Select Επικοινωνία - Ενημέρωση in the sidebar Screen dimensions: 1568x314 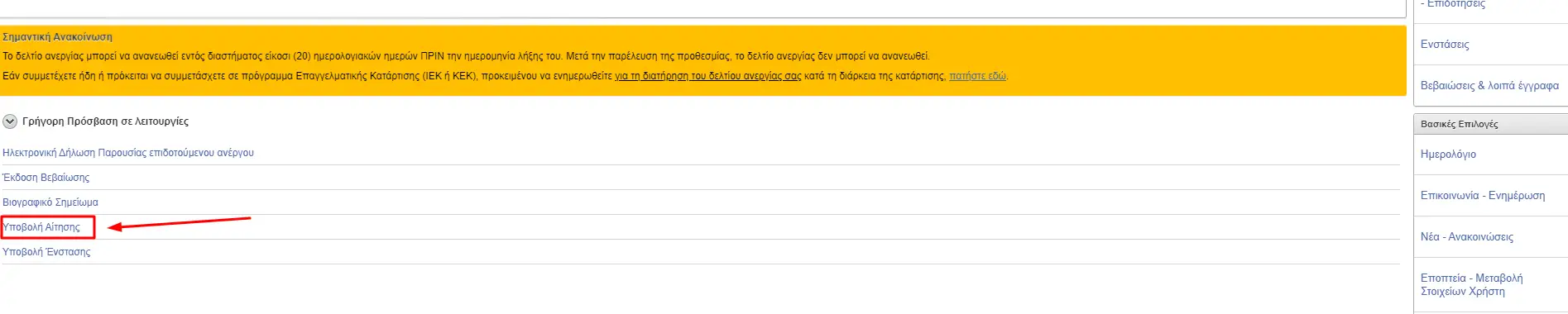pyautogui.click(x=1483, y=196)
